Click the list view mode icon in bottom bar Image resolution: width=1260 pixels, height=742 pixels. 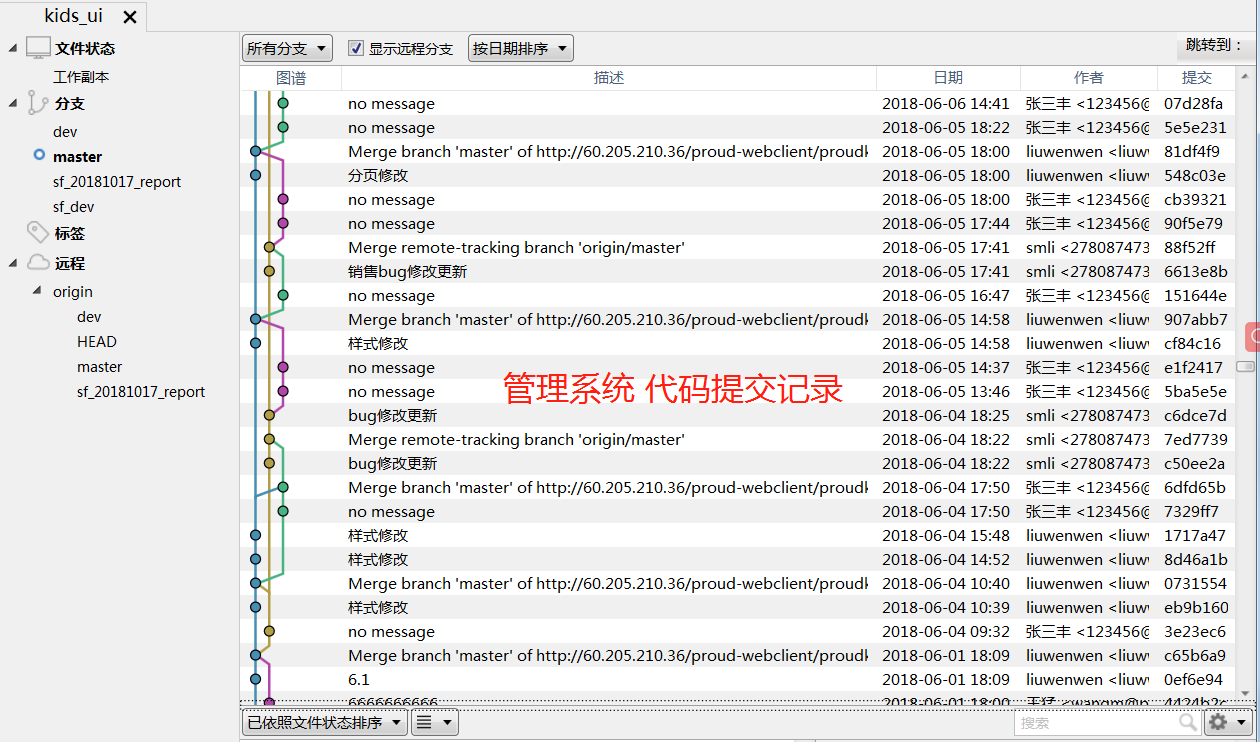434,722
